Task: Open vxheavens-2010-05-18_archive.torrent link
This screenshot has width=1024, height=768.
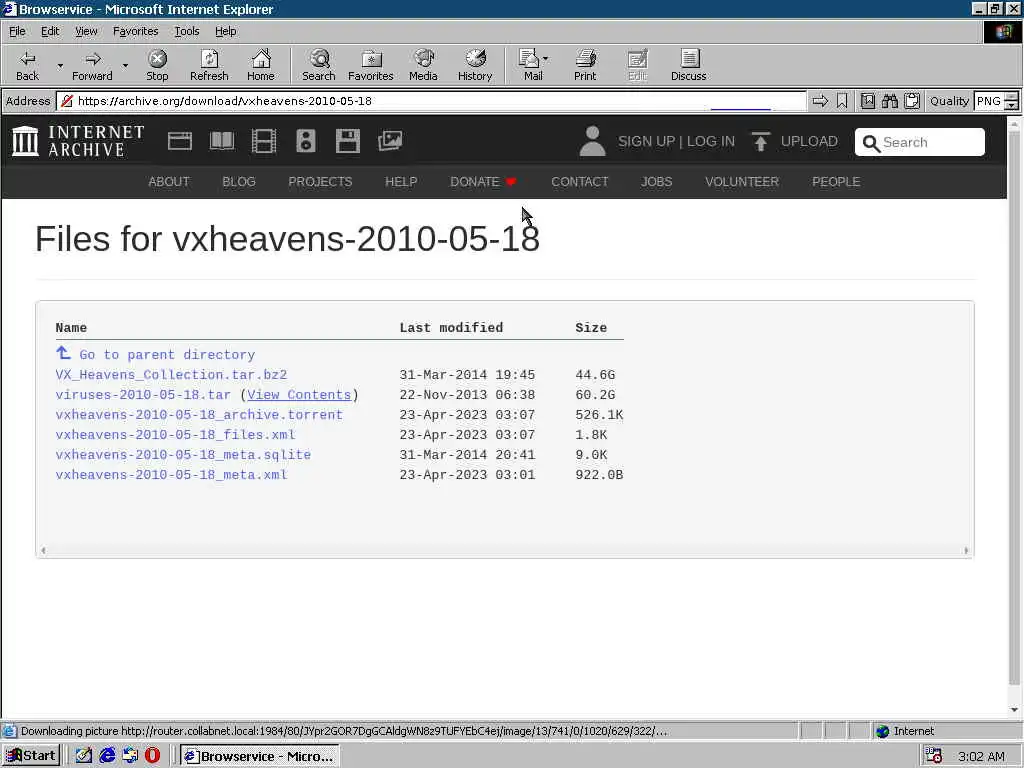Action: pyautogui.click(x=199, y=415)
